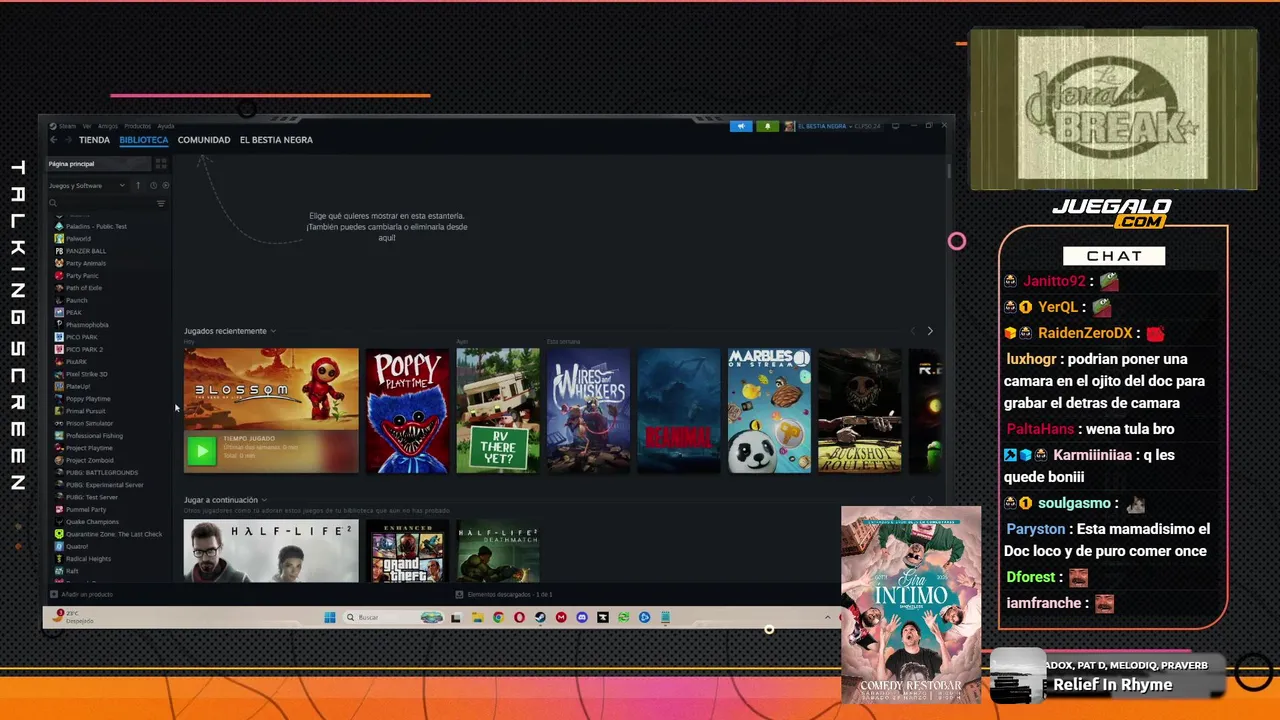The image size is (1280, 720).
Task: Click Añadir un producto link
Action: click(x=87, y=594)
